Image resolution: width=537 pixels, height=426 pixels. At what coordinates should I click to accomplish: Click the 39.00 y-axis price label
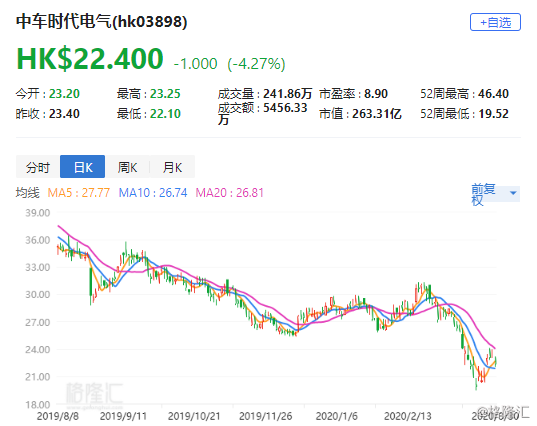coord(38,213)
